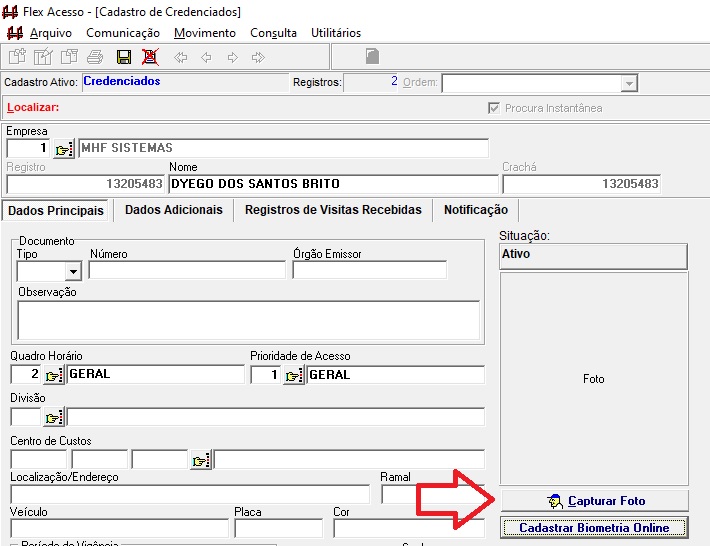Click the Crachá field
This screenshot has width=710, height=546.
coord(581,184)
